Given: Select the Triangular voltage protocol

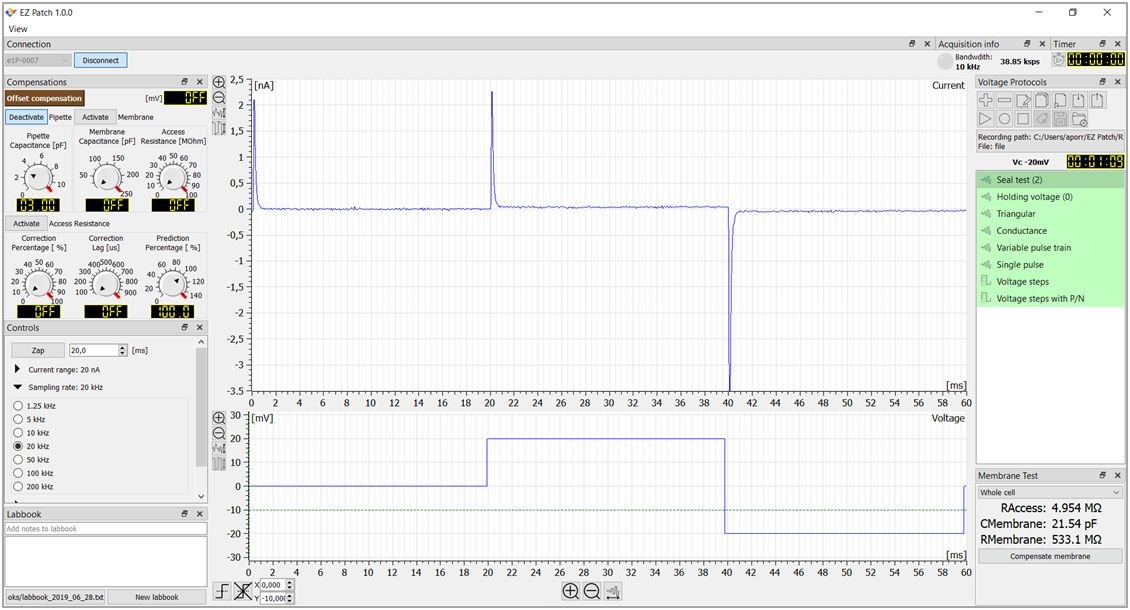Looking at the screenshot, I should [x=1015, y=214].
